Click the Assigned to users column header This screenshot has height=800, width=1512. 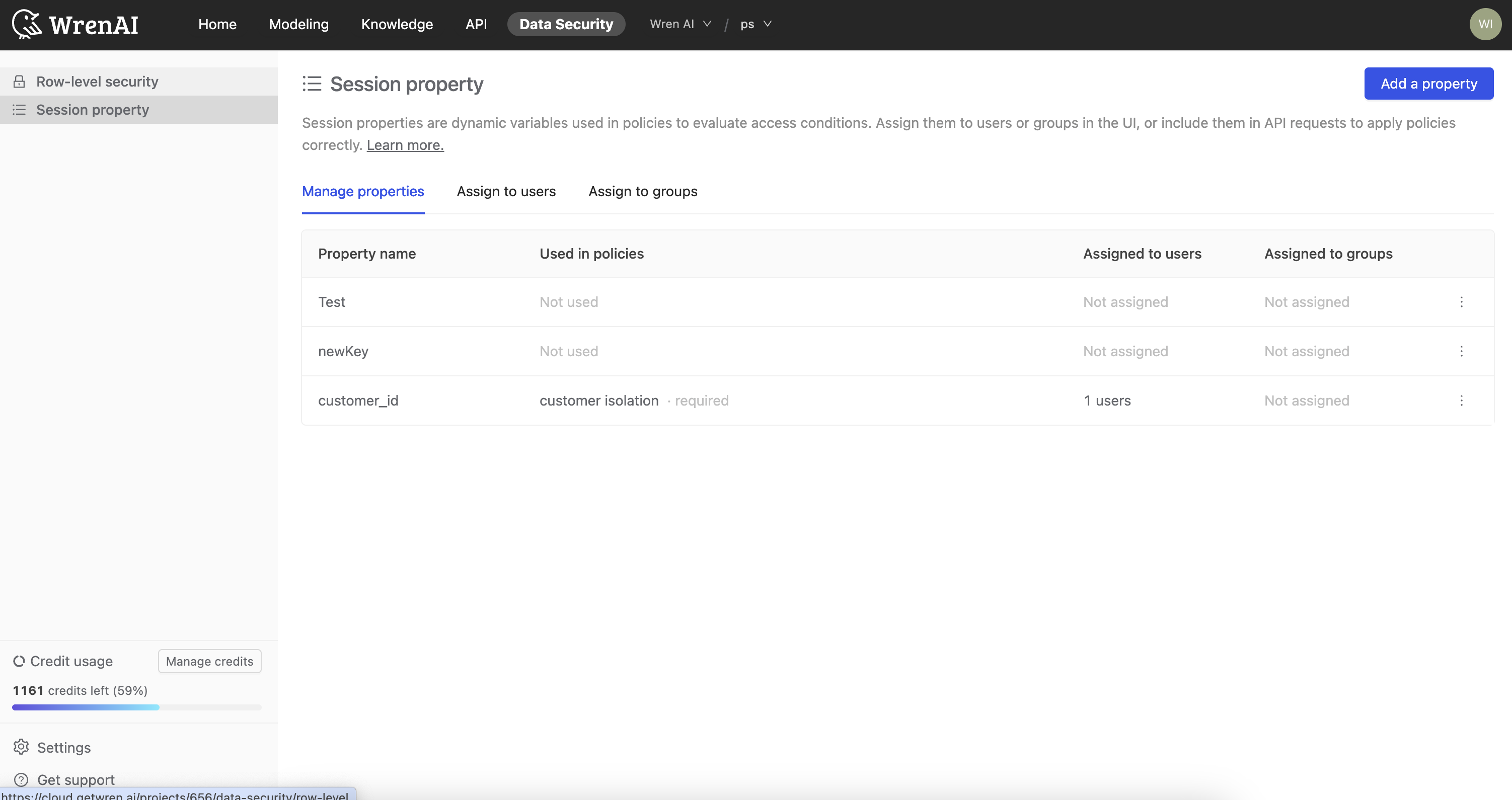coord(1142,254)
